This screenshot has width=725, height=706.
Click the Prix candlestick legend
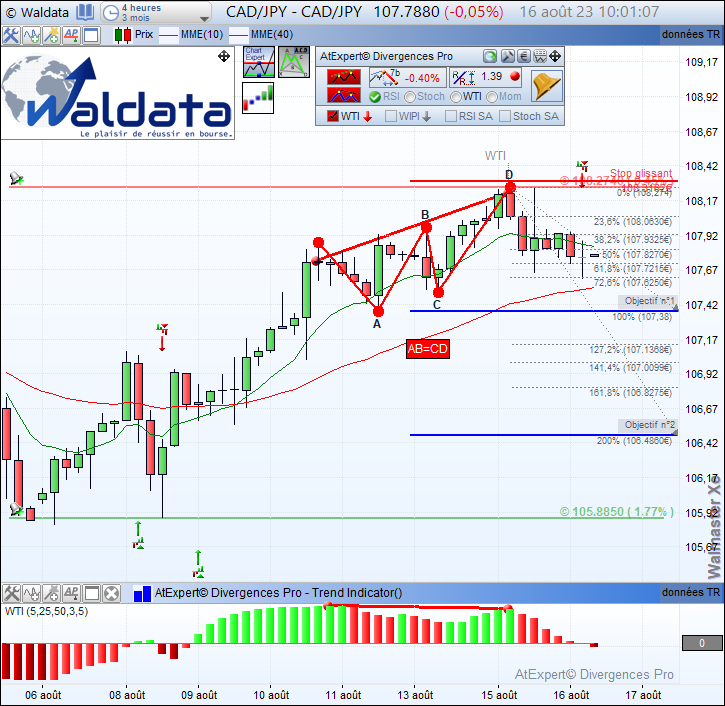(x=134, y=35)
